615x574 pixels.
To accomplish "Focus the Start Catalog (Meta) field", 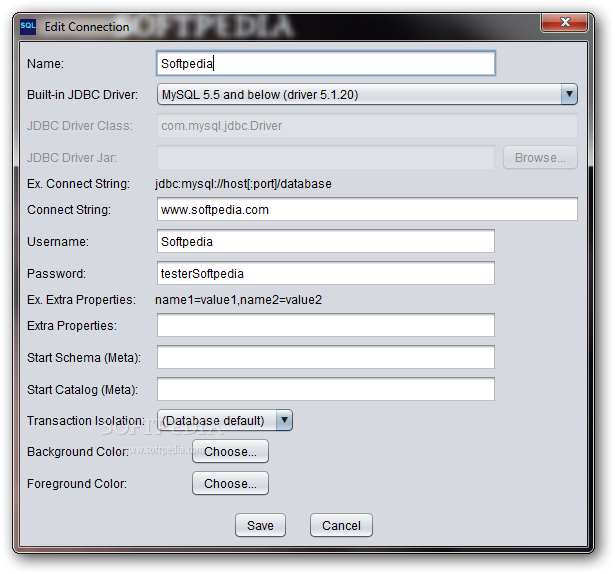I will point(326,389).
